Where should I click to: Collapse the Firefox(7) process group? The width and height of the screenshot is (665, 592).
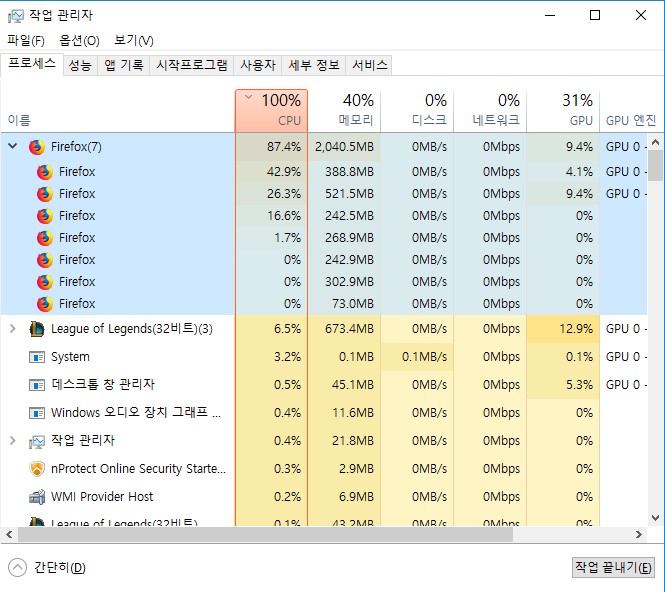[x=13, y=147]
